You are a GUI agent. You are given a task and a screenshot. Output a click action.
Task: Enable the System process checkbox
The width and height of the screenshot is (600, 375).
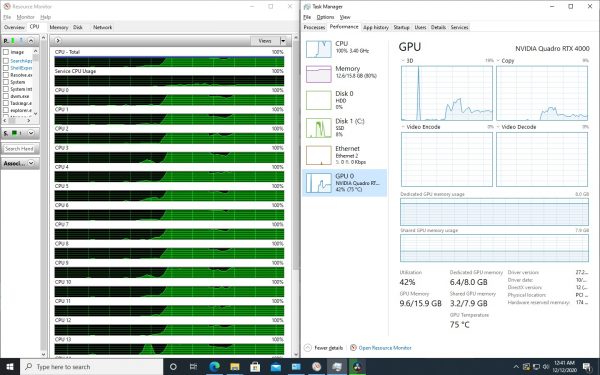pyautogui.click(x=6, y=82)
